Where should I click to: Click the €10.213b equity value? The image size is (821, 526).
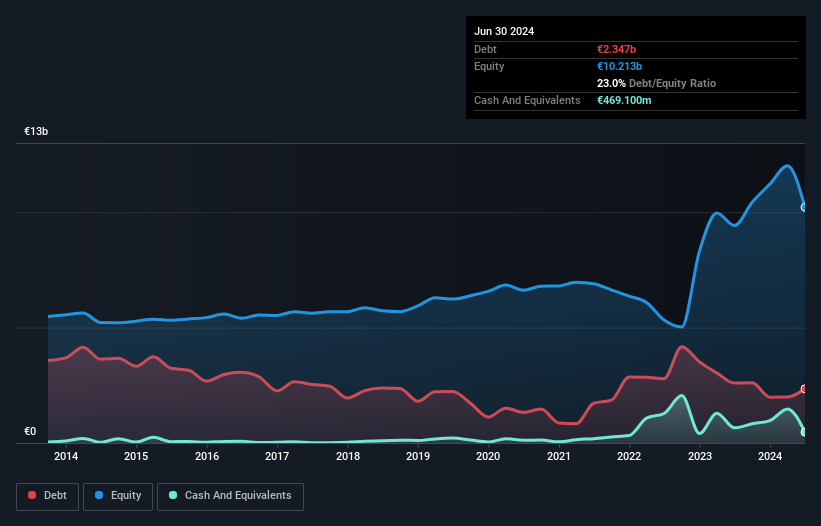pos(619,66)
